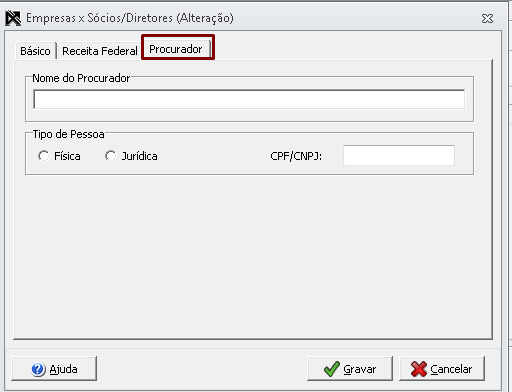Click the CPF/CNPJ field label
The height and width of the screenshot is (392, 512).
pos(296,156)
